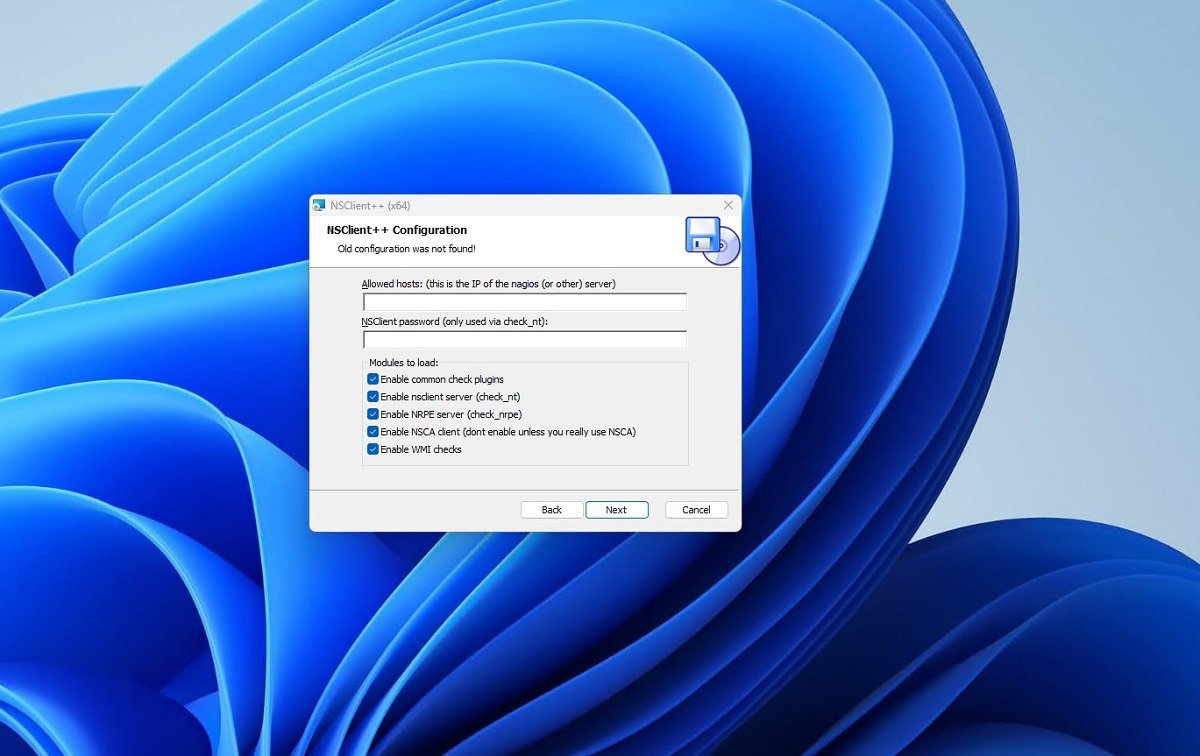
Task: Focus the Allowed hosts text field
Action: (524, 302)
